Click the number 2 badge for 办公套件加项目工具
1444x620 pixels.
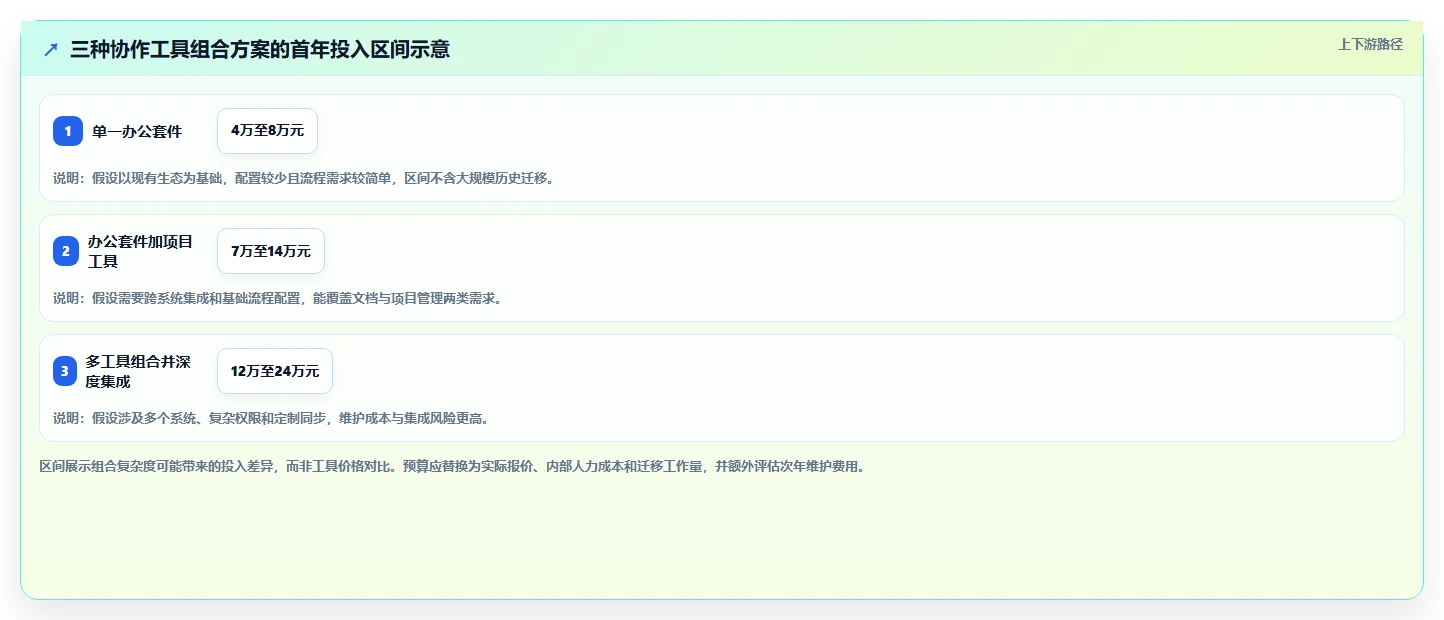[x=66, y=251]
